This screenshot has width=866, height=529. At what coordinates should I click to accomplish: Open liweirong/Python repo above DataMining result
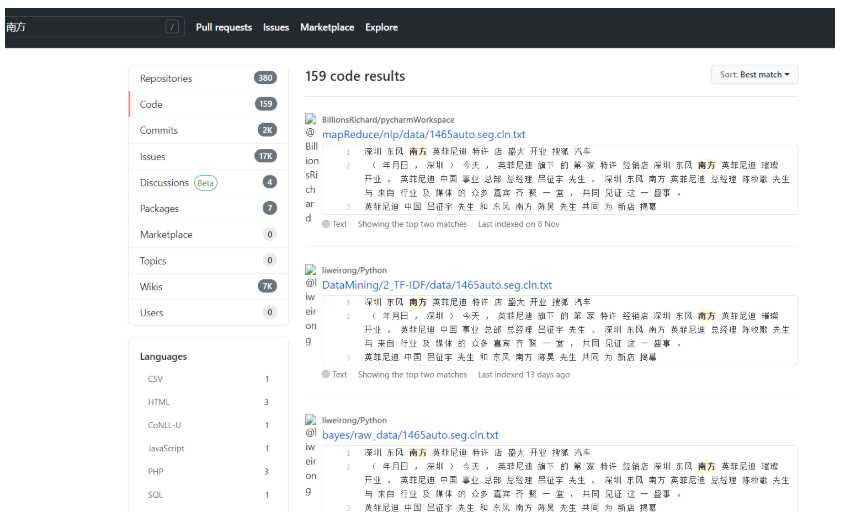tap(354, 270)
